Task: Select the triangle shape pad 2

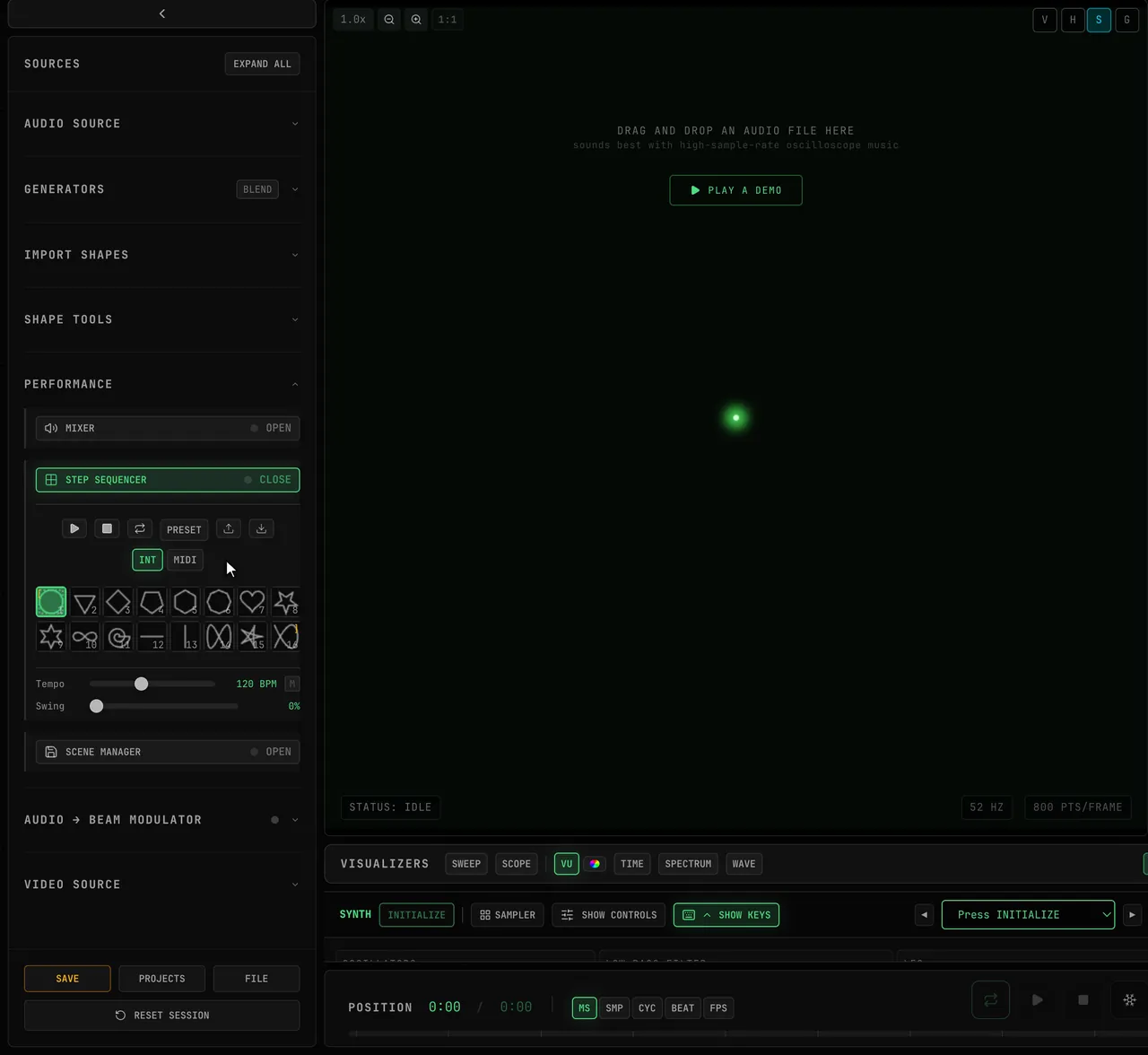Action: point(84,602)
